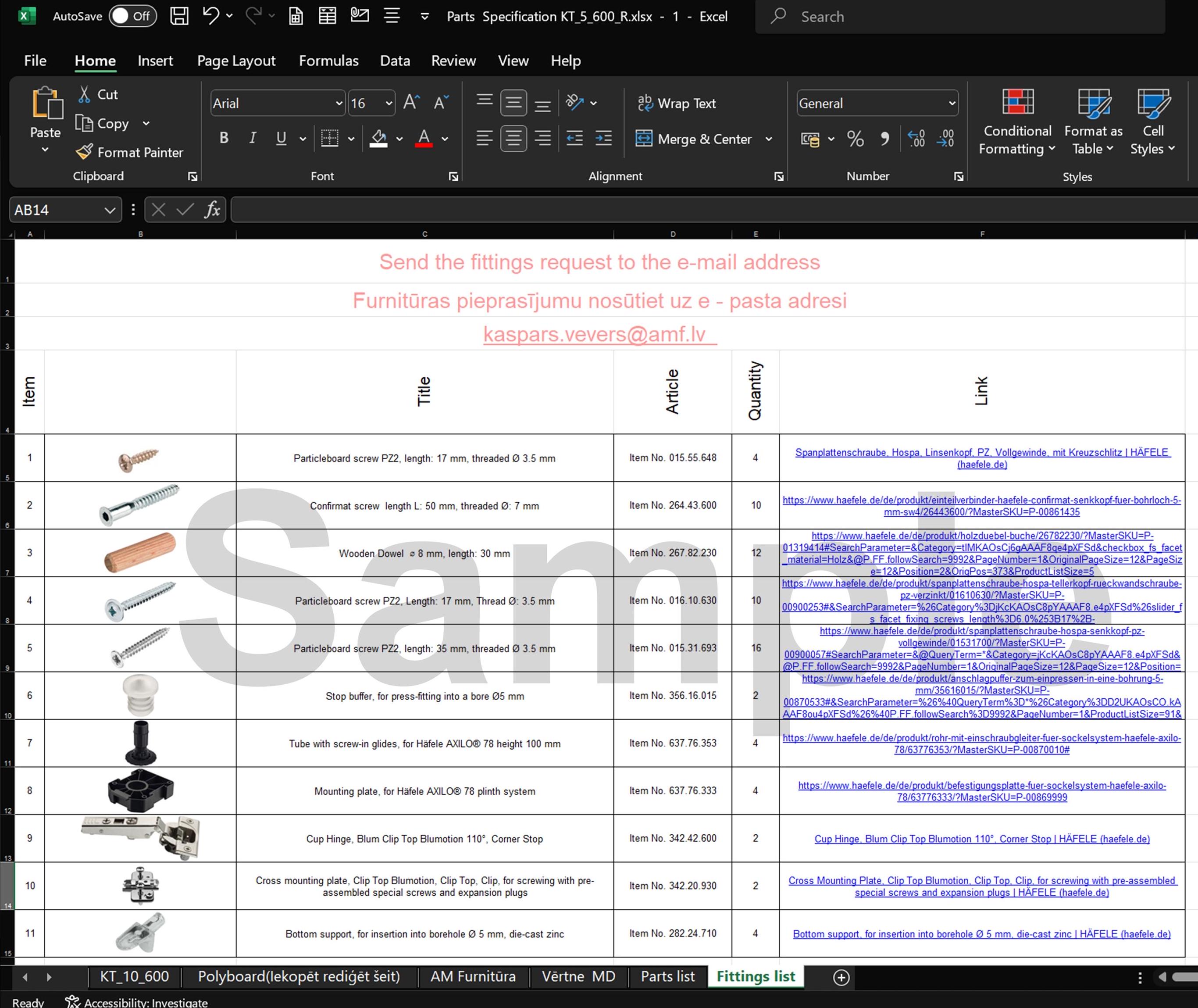Increase font size with the larger A icon
1198x1008 pixels.
pyautogui.click(x=412, y=103)
